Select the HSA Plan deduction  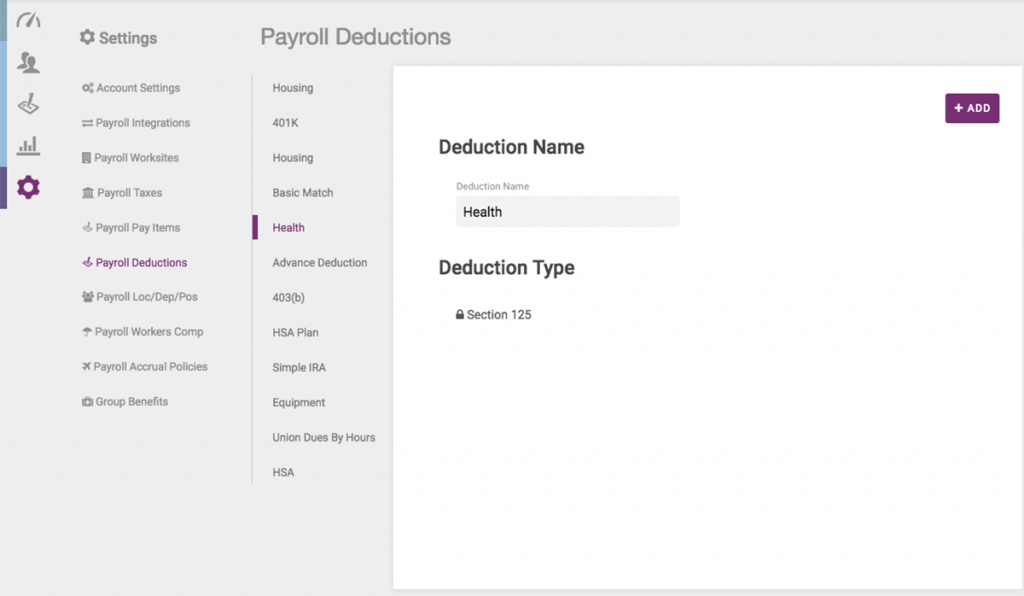click(x=296, y=332)
